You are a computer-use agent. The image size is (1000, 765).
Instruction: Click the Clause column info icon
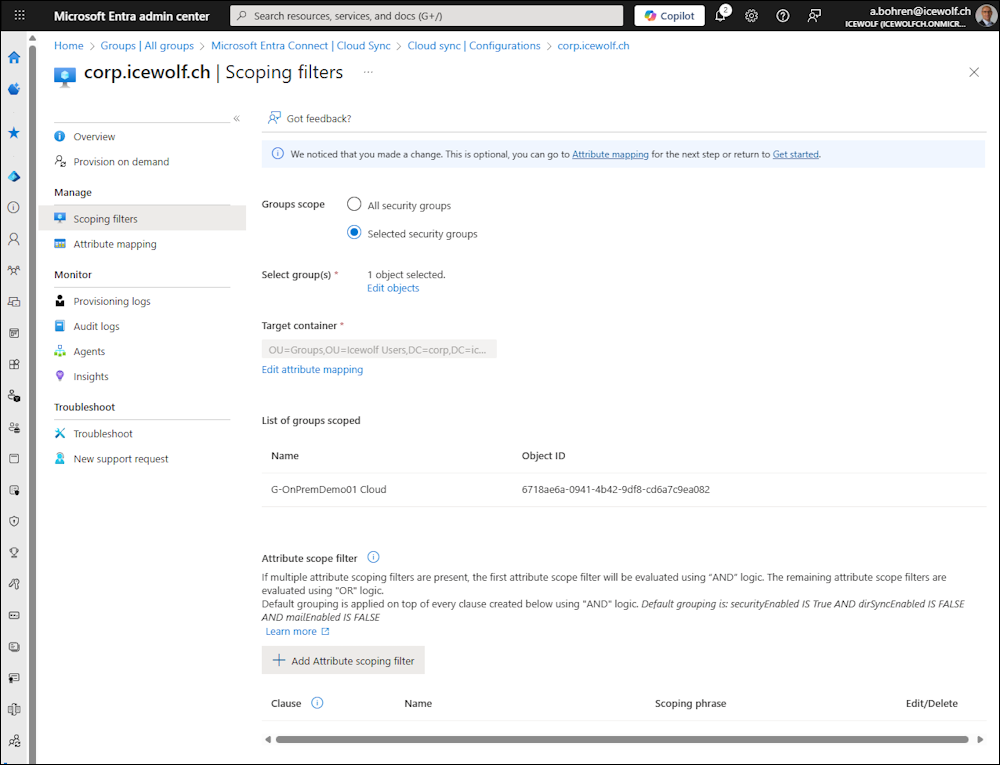(317, 703)
